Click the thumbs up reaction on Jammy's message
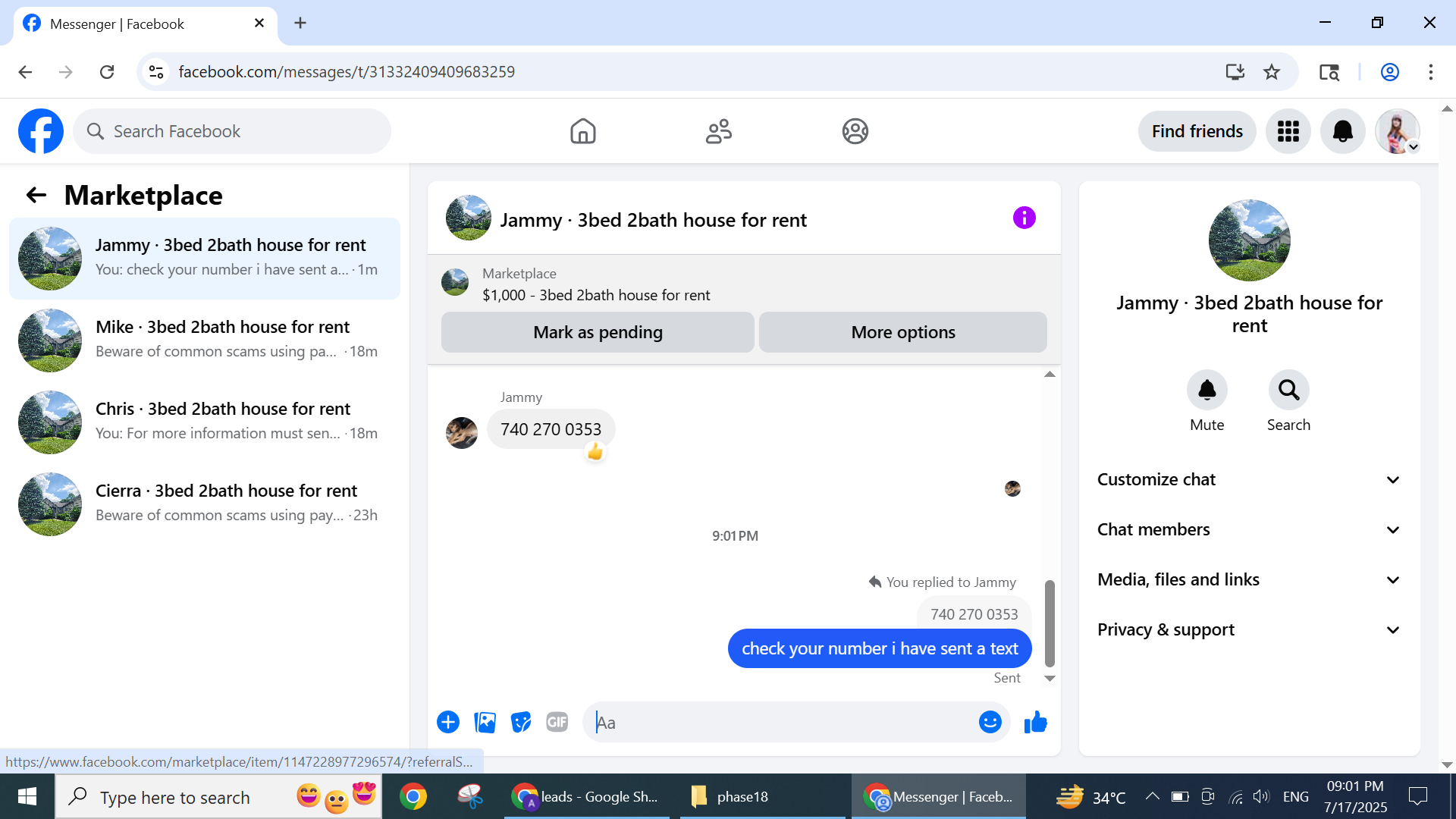 pyautogui.click(x=595, y=452)
